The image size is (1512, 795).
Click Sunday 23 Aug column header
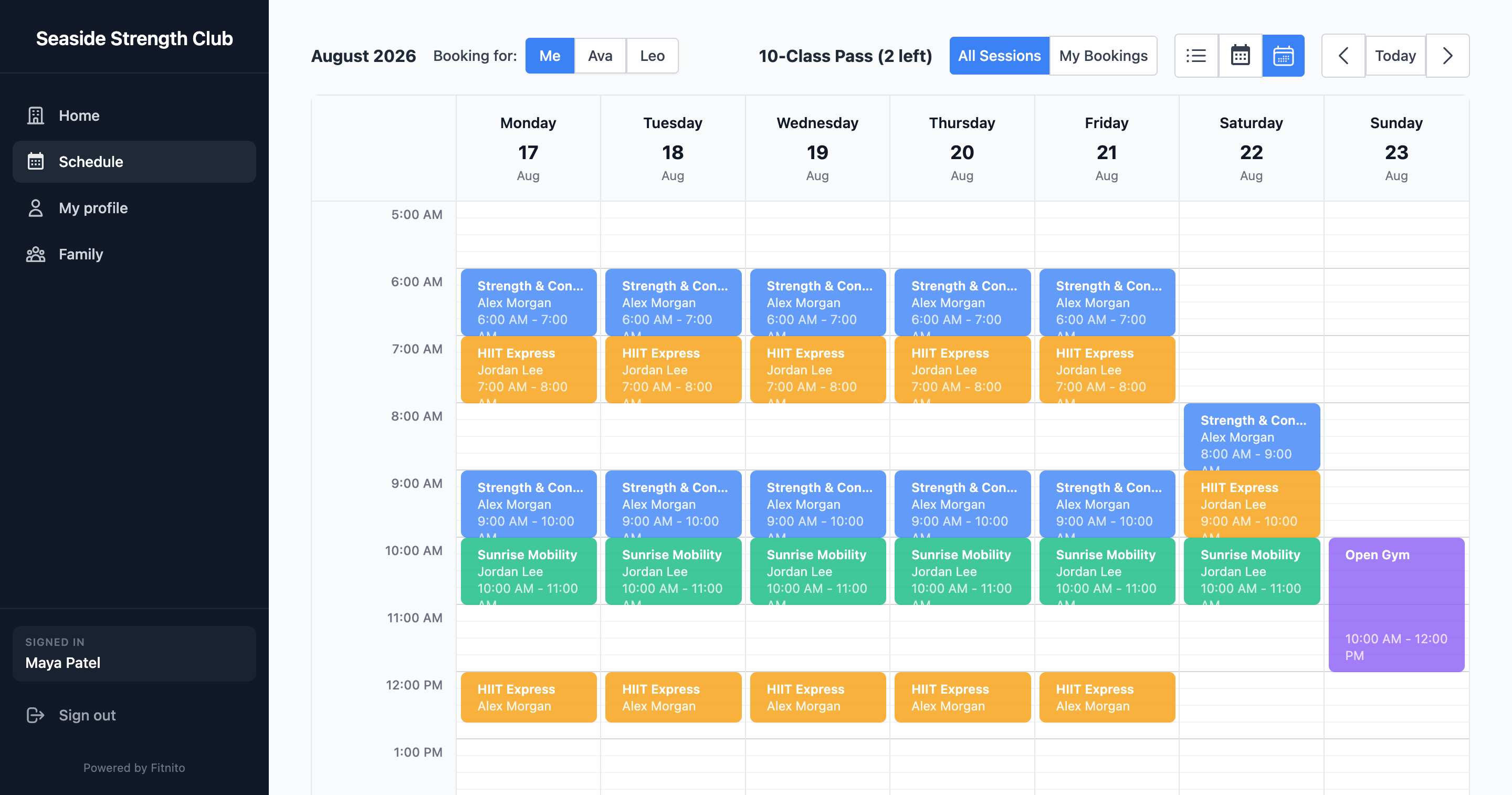(1396, 149)
